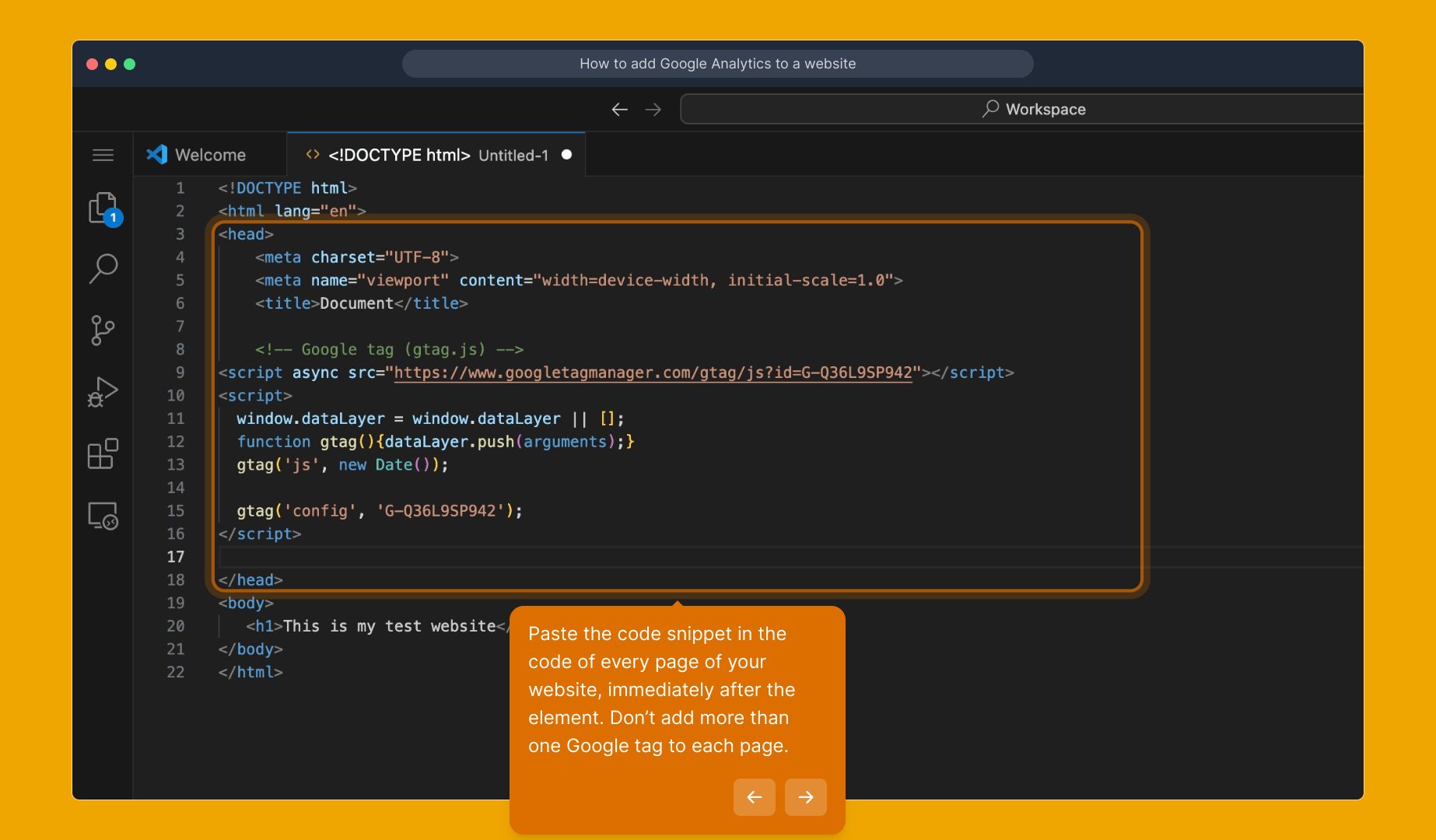This screenshot has height=840, width=1436.
Task: Launch Run and Debug view
Action: tap(103, 392)
